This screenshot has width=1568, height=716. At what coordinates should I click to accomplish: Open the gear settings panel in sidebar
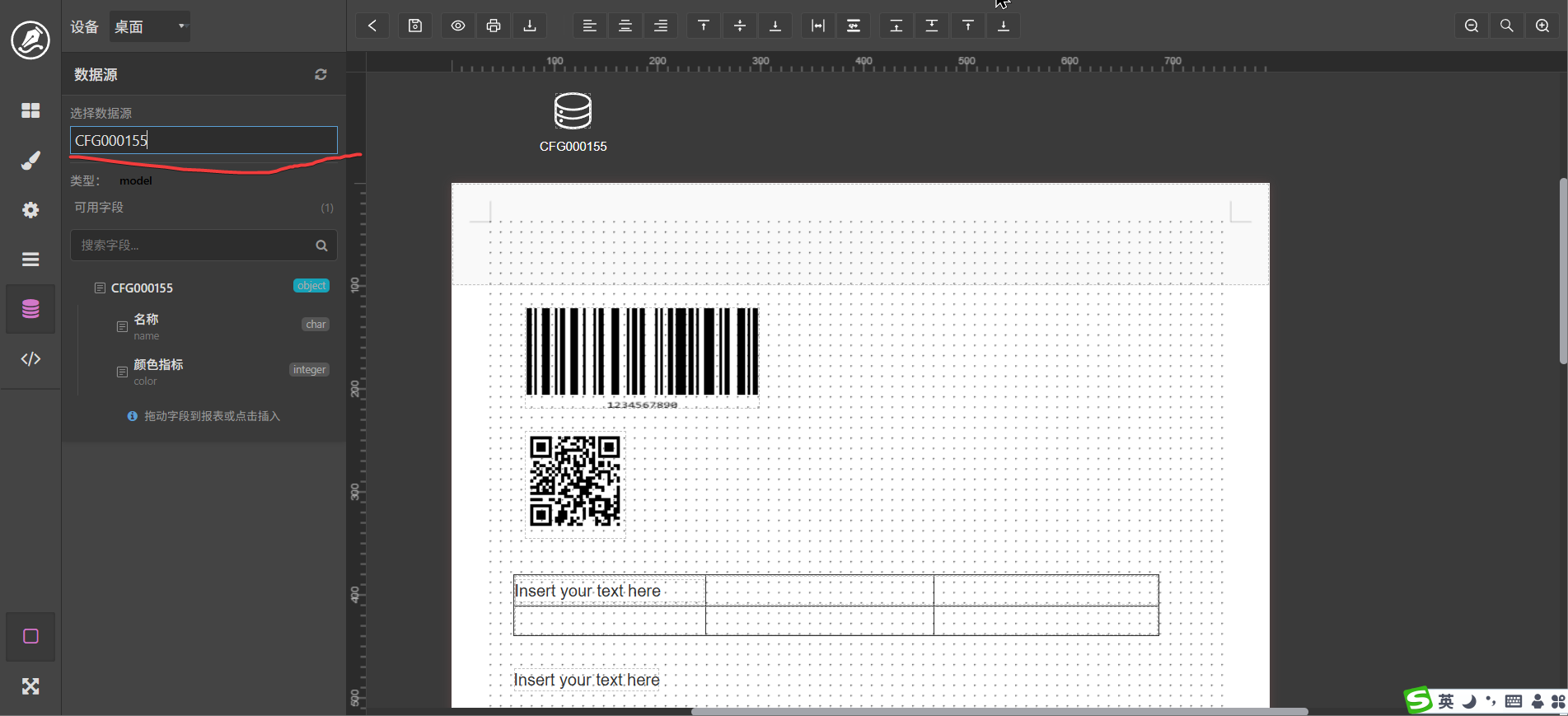point(30,210)
